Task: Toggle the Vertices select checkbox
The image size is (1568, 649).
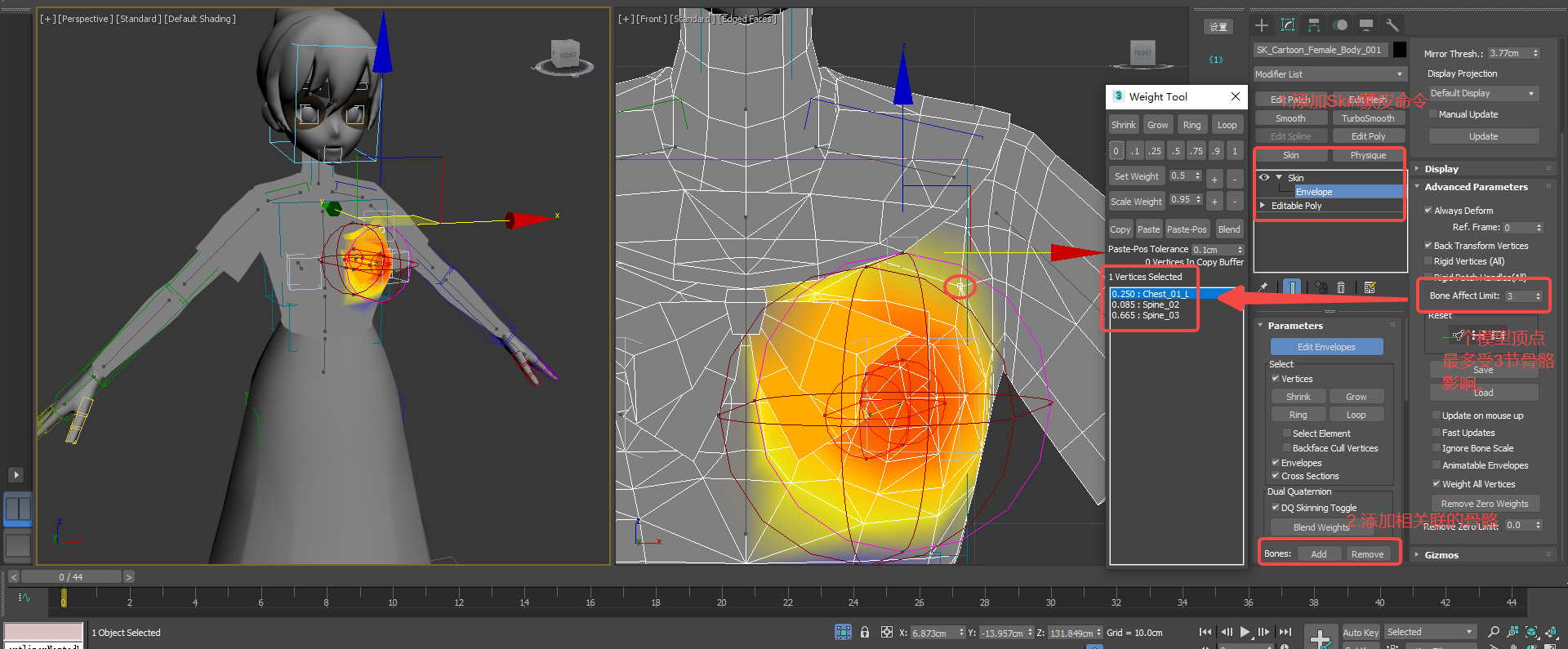Action: pyautogui.click(x=1276, y=378)
